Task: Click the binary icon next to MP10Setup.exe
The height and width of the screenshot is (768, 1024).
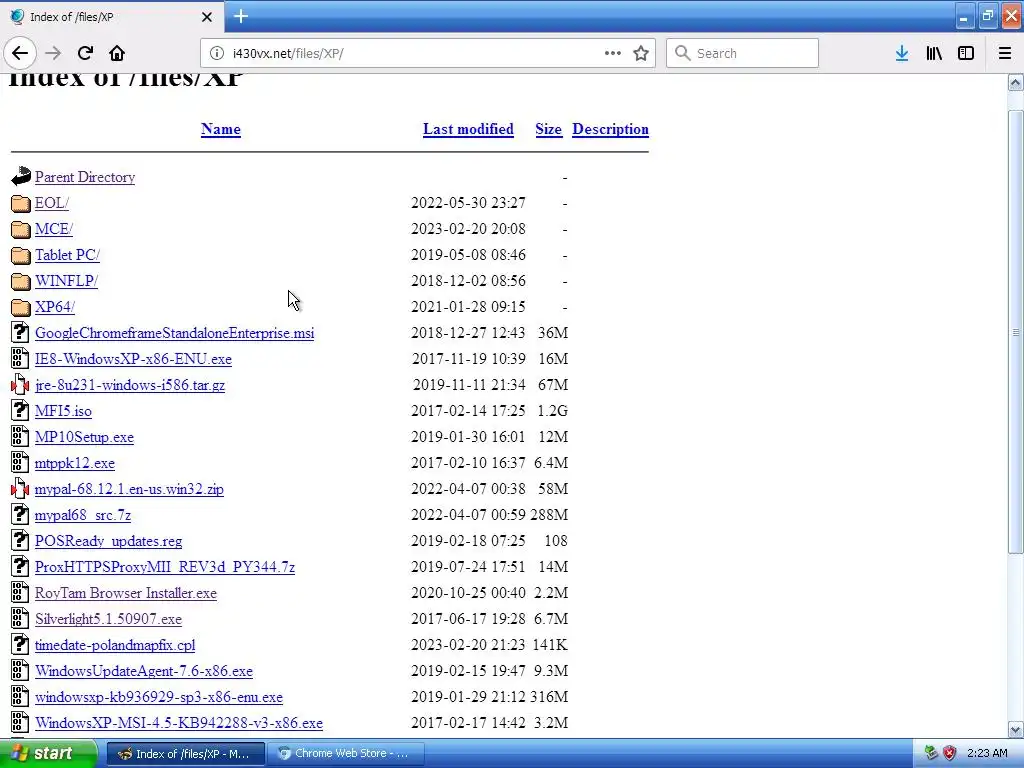Action: pyautogui.click(x=20, y=437)
